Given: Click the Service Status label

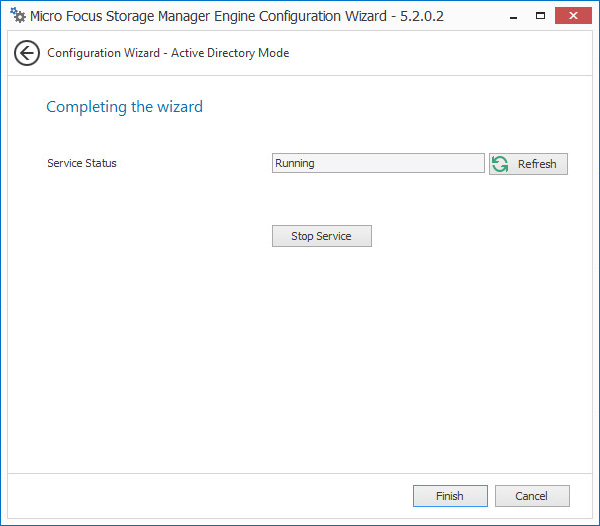Looking at the screenshot, I should [82, 163].
